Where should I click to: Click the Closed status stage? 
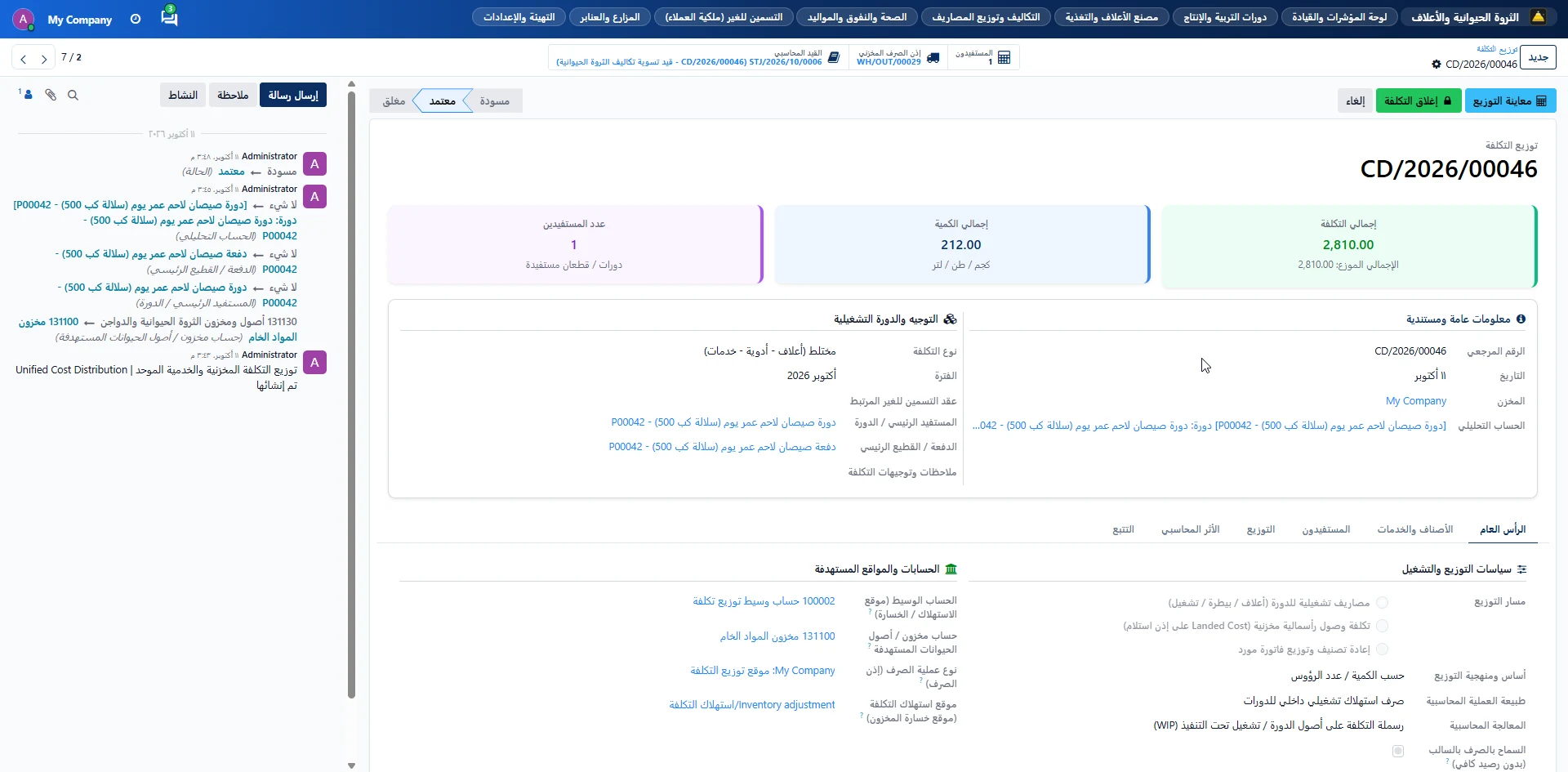tap(394, 101)
